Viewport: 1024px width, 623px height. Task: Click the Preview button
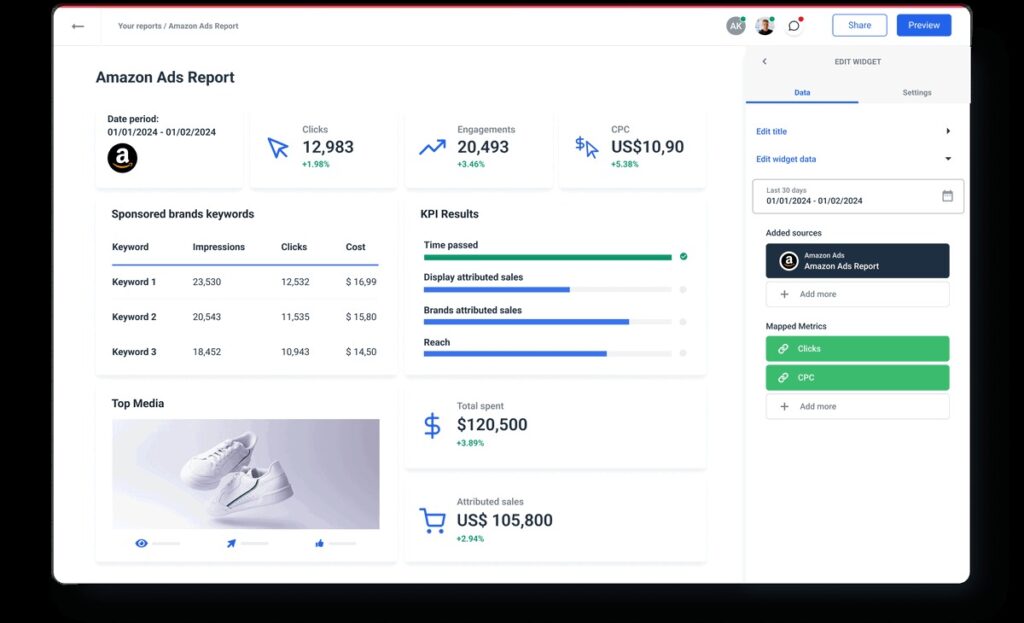(923, 25)
